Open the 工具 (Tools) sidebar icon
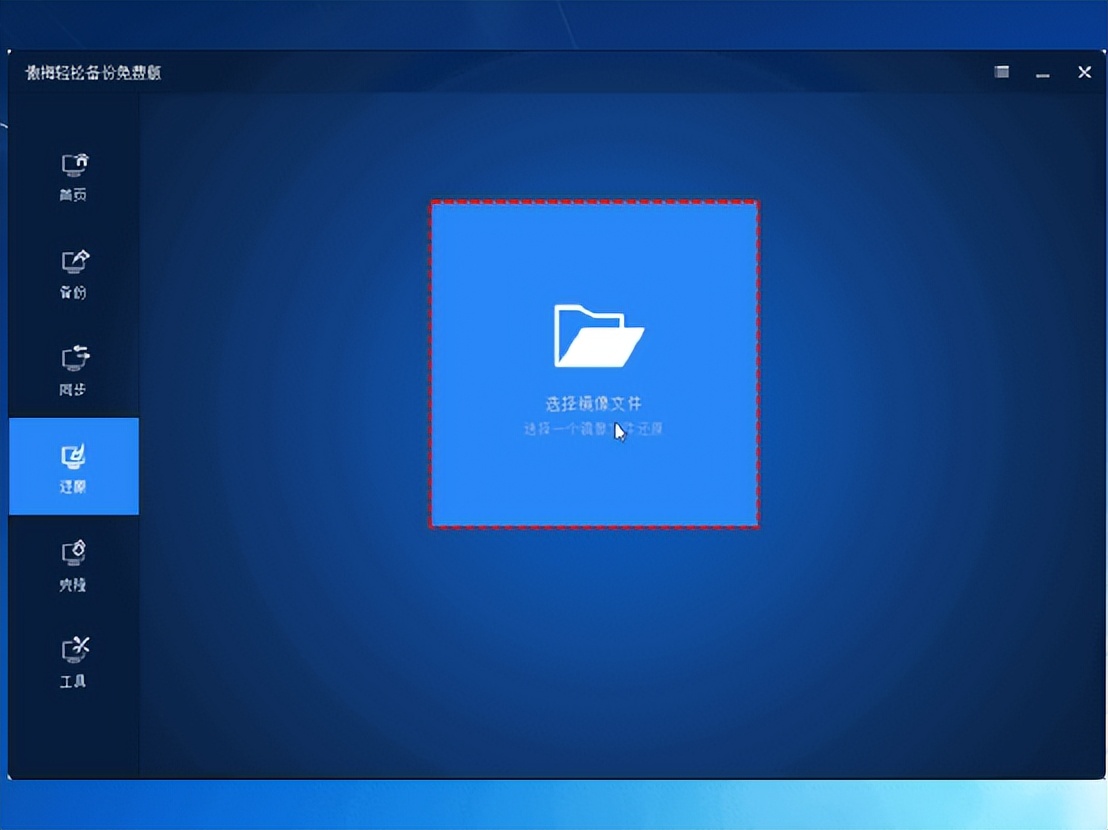1108x830 pixels. (x=73, y=661)
